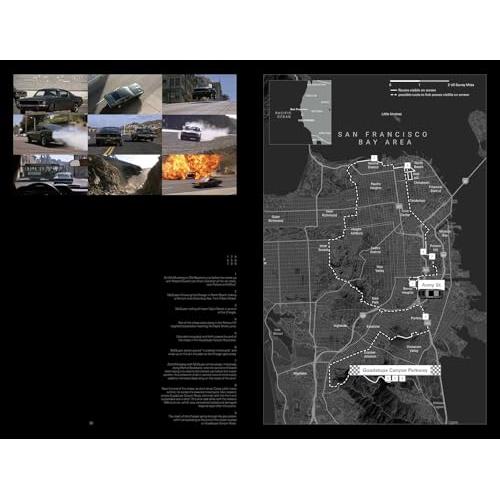The height and width of the screenshot is (500, 500).
Task: Click the highway shield on the Bay Bridge
Action: pyautogui.click(x=465, y=181)
